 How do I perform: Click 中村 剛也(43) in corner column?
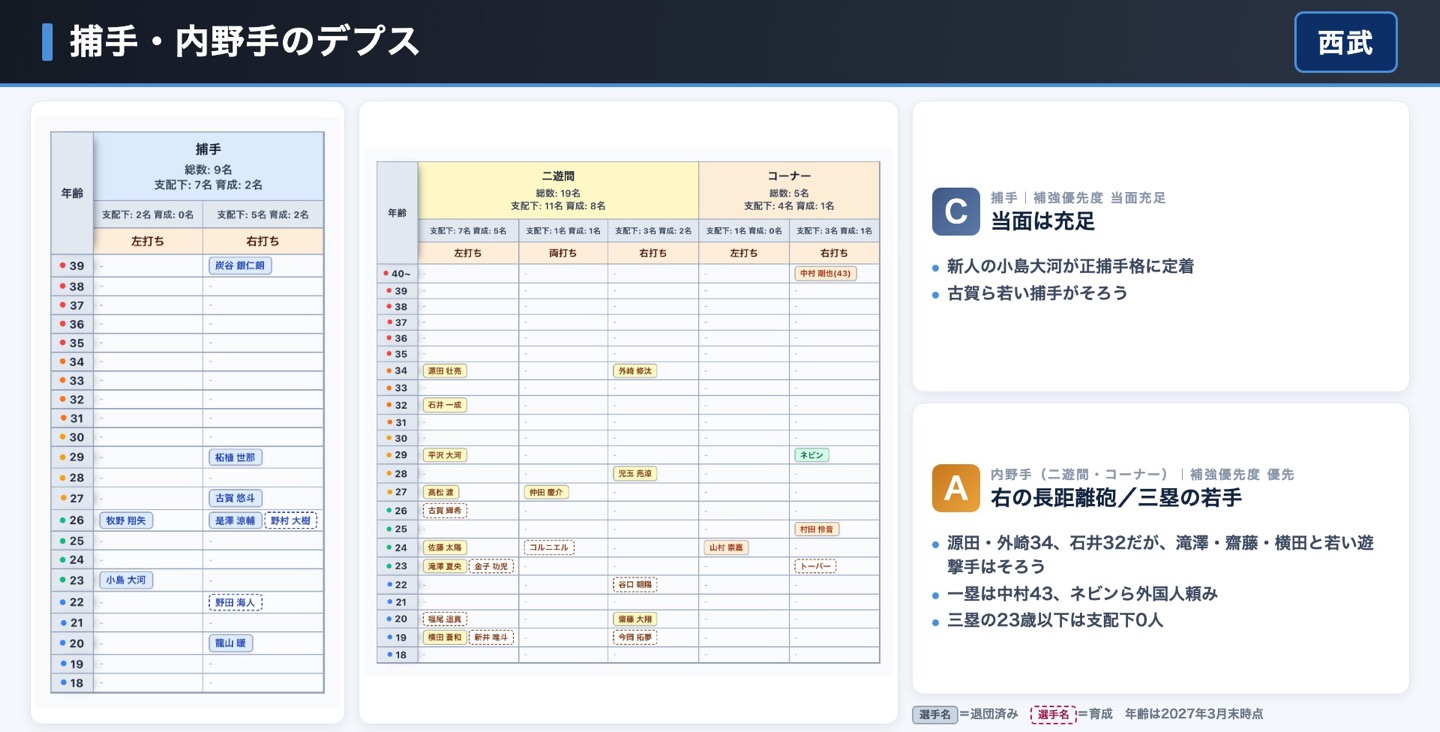(825, 273)
